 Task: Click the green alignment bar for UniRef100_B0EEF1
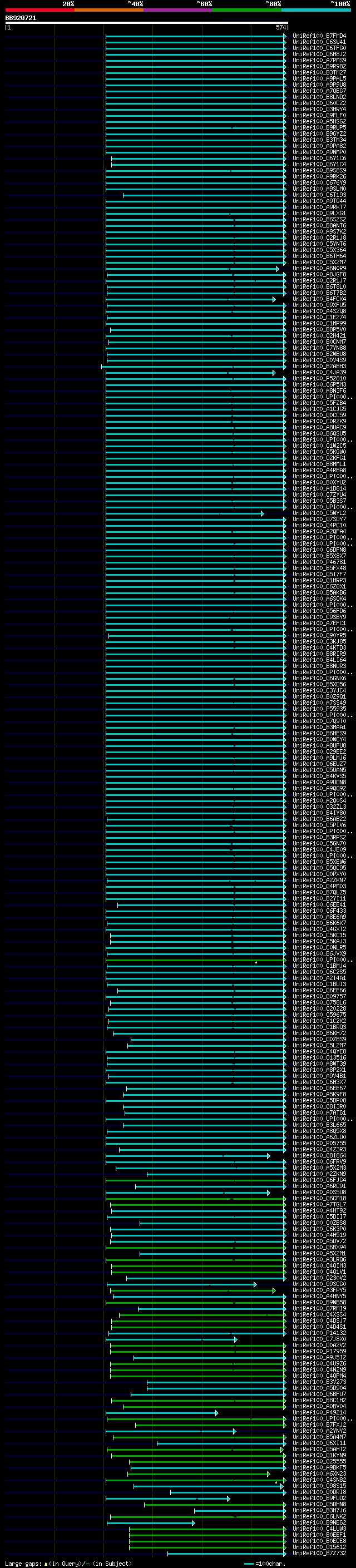(207, 1535)
